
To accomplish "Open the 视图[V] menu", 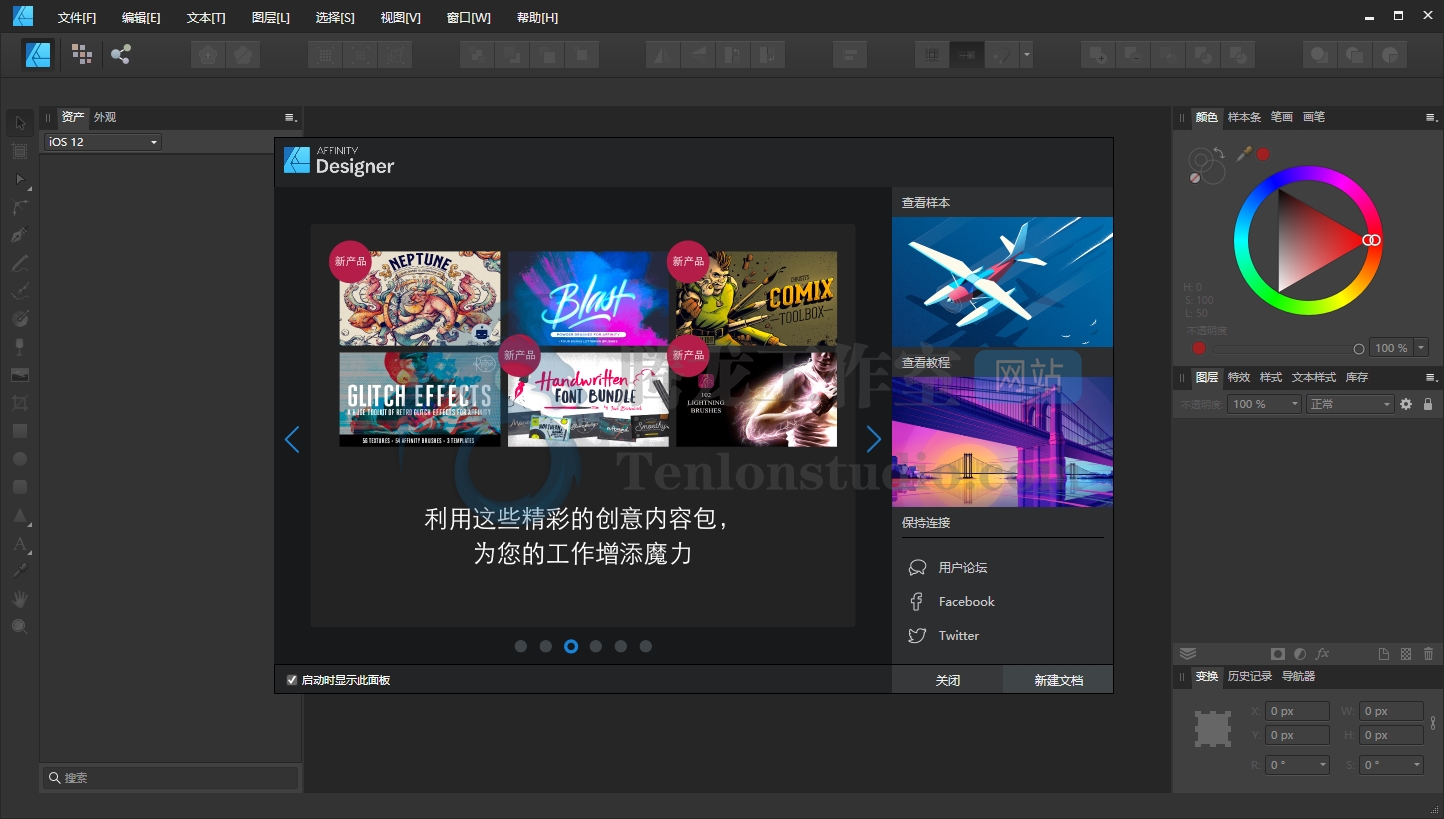I will click(x=401, y=18).
